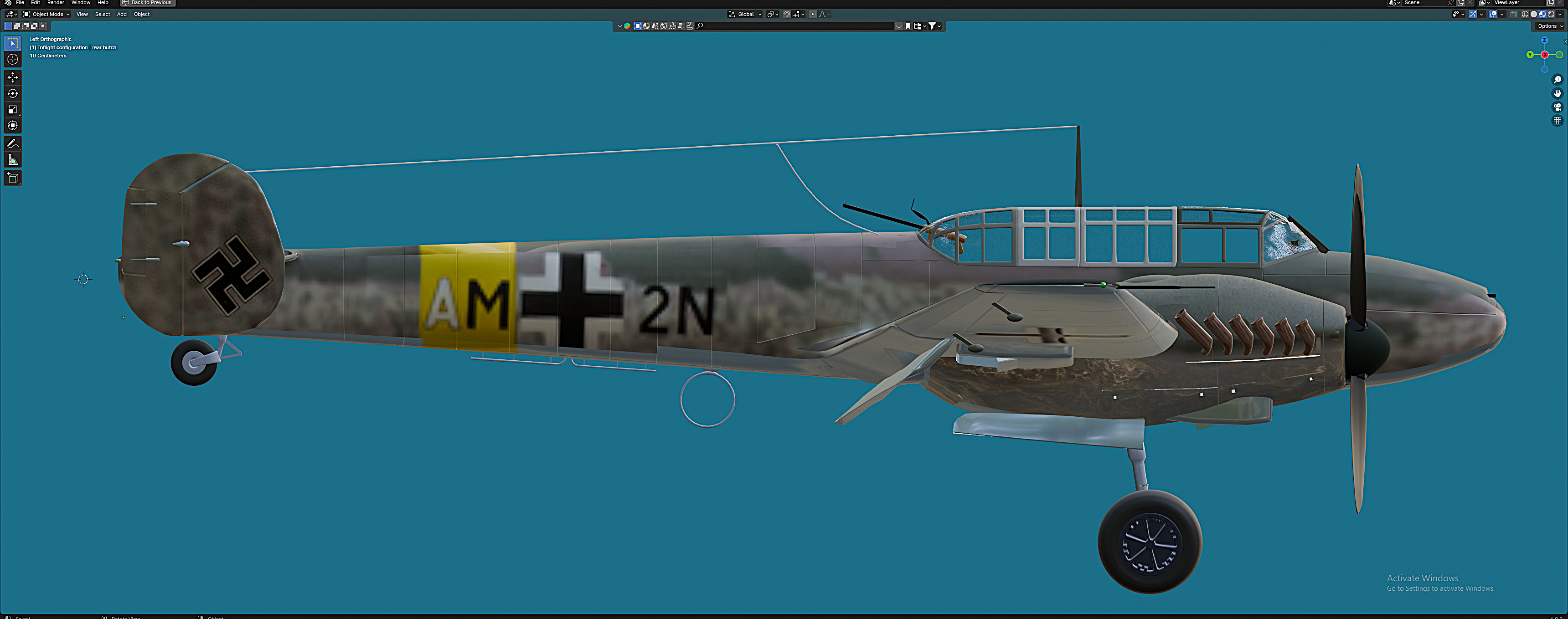This screenshot has height=619, width=1568.
Task: Click the multicolor cube filter icon
Action: (x=628, y=26)
